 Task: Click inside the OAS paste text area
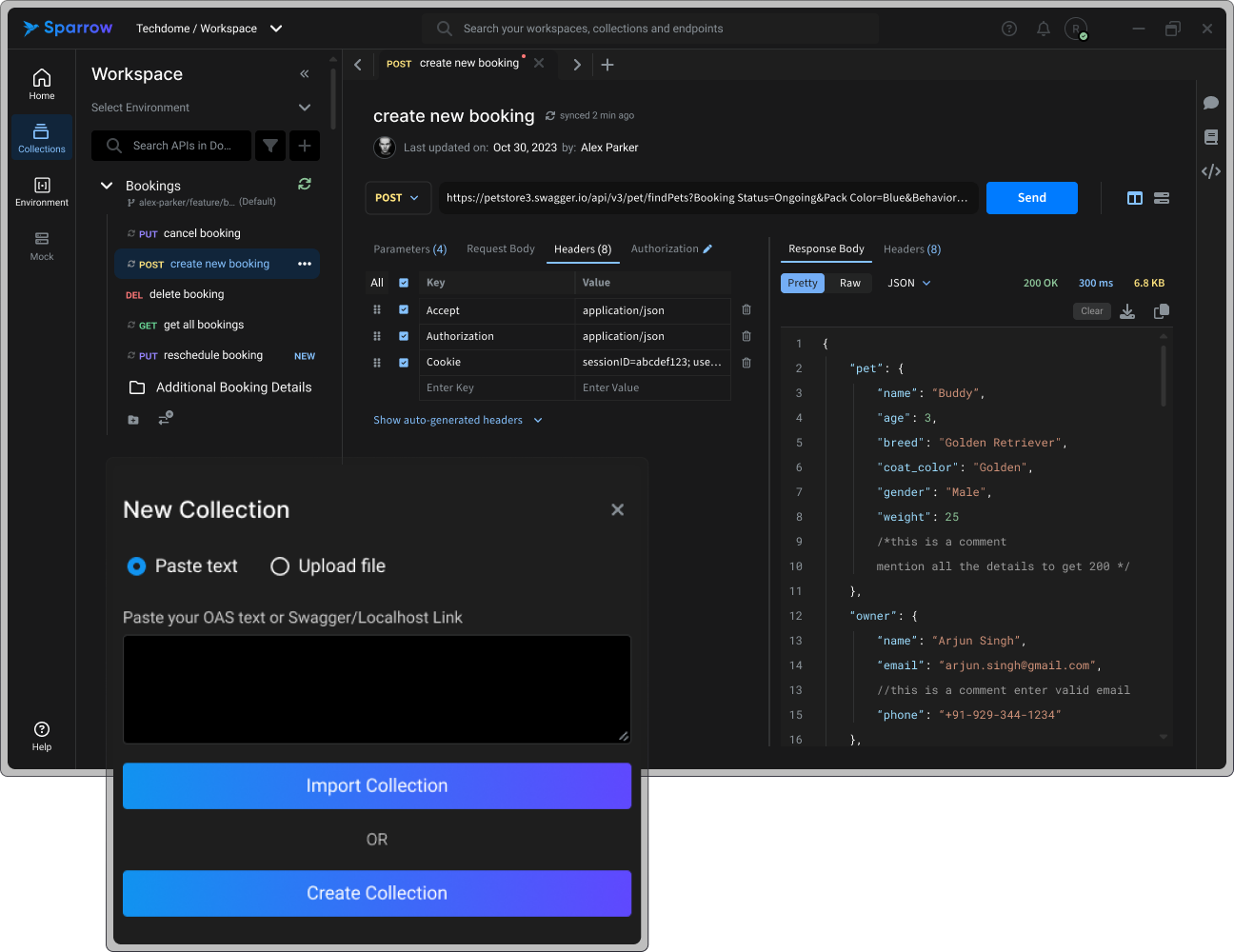[x=377, y=687]
